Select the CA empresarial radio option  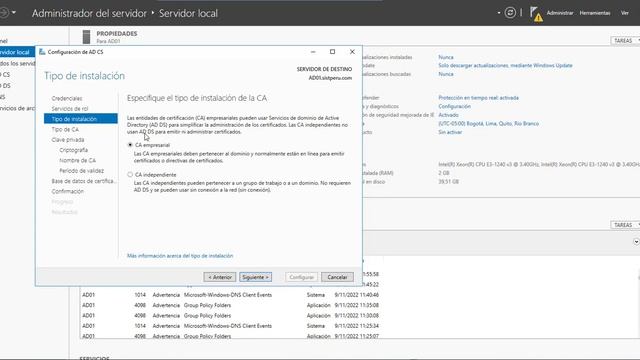coord(130,145)
